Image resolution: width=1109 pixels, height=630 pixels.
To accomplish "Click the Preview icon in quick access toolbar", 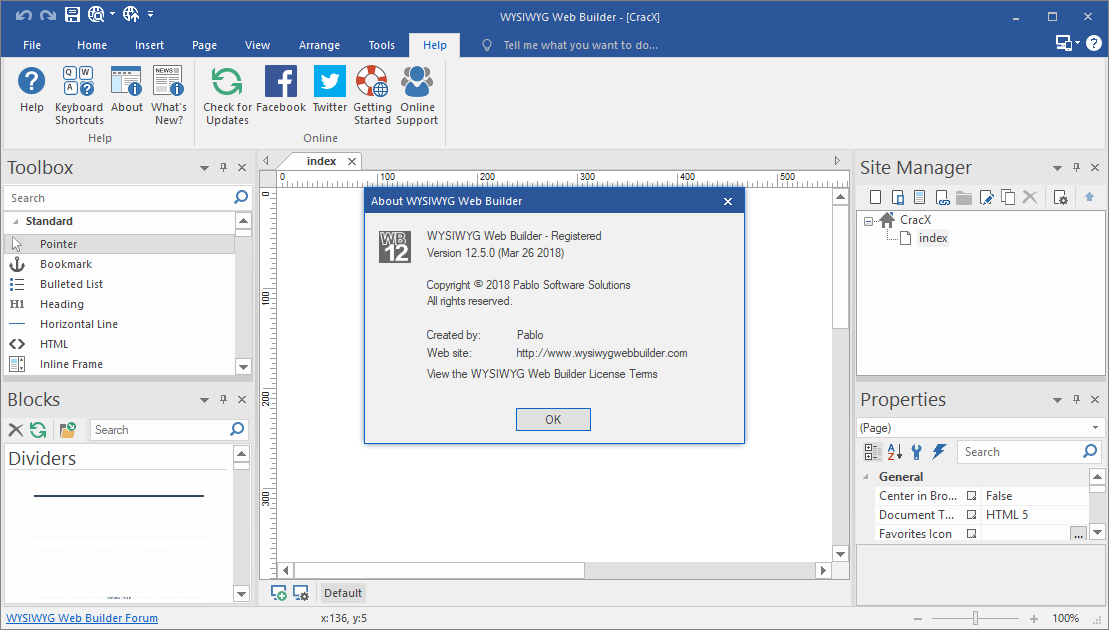I will [96, 14].
